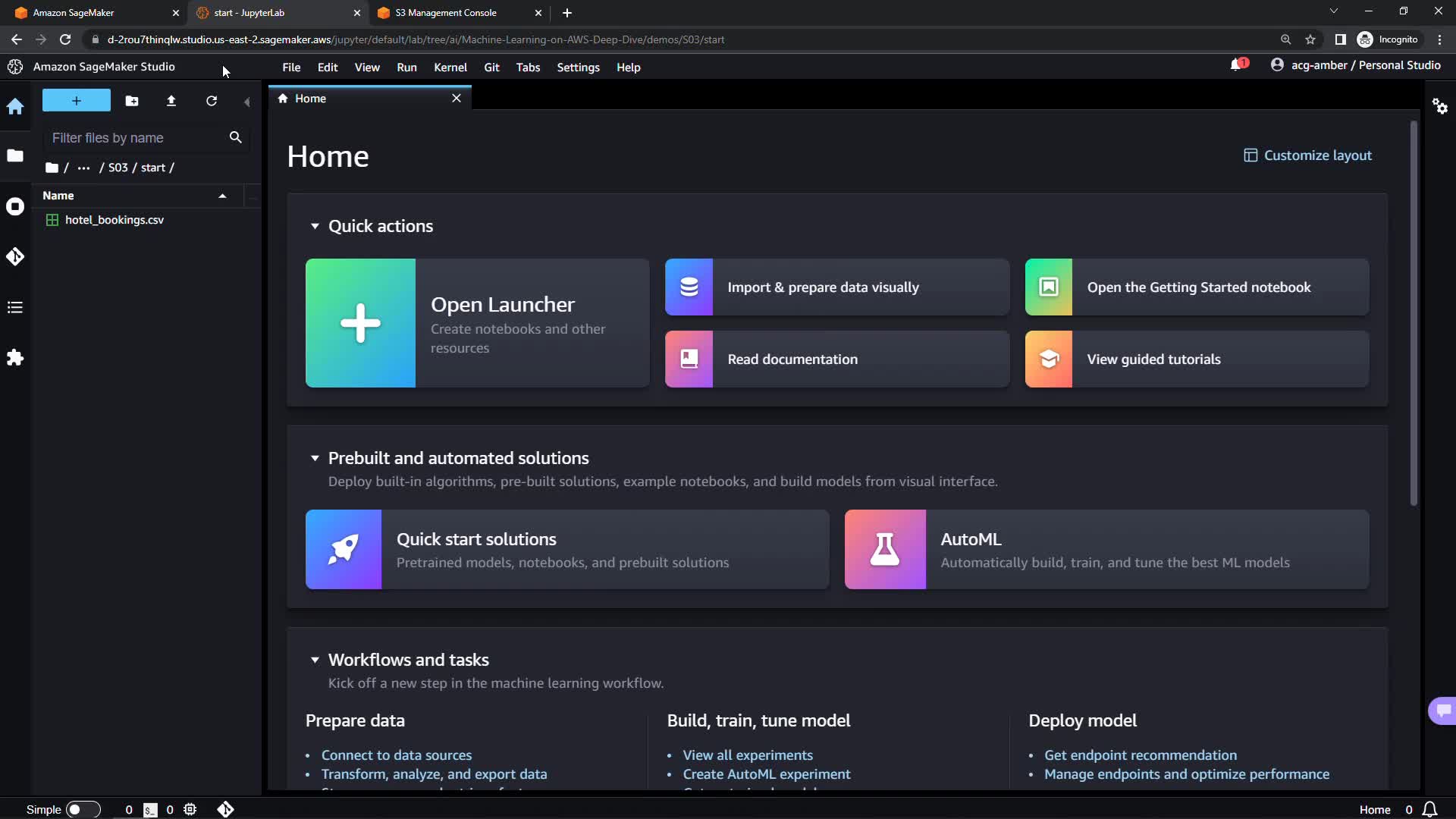
Task: Open the Git sidebar panel icon
Action: pyautogui.click(x=15, y=257)
